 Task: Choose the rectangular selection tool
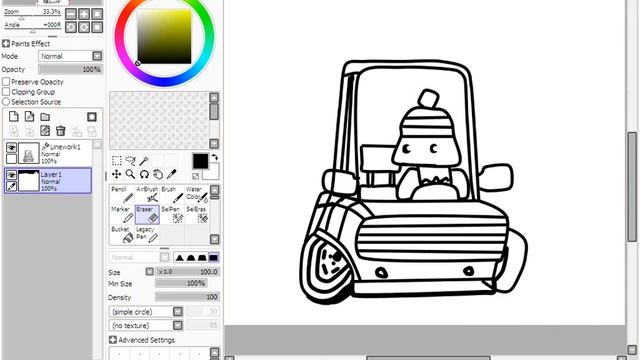[x=117, y=160]
